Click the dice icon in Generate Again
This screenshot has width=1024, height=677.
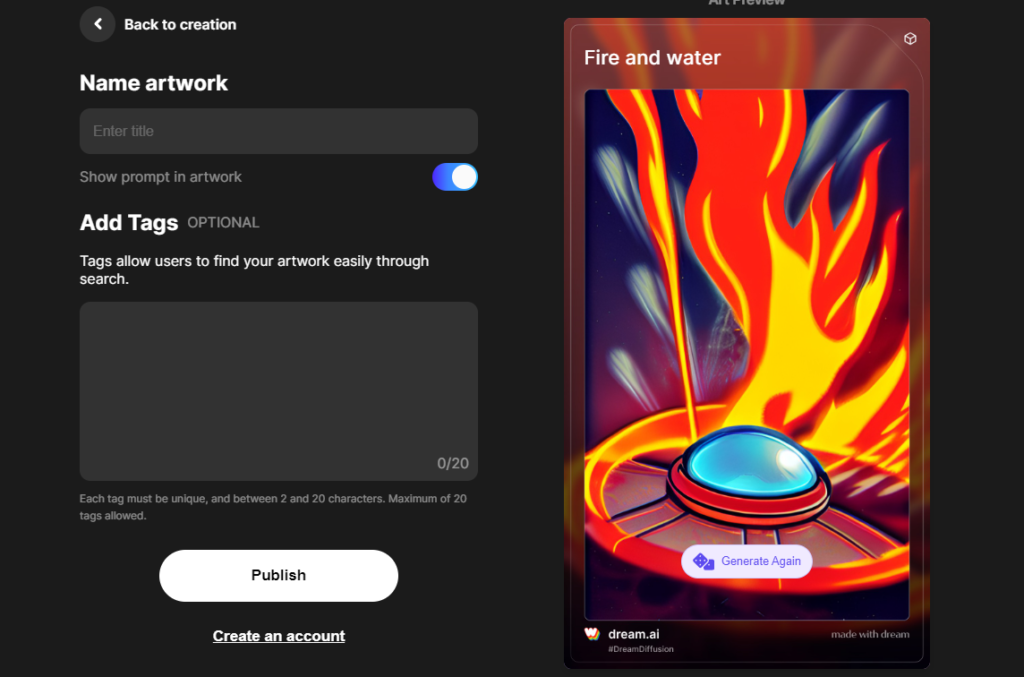pos(703,561)
